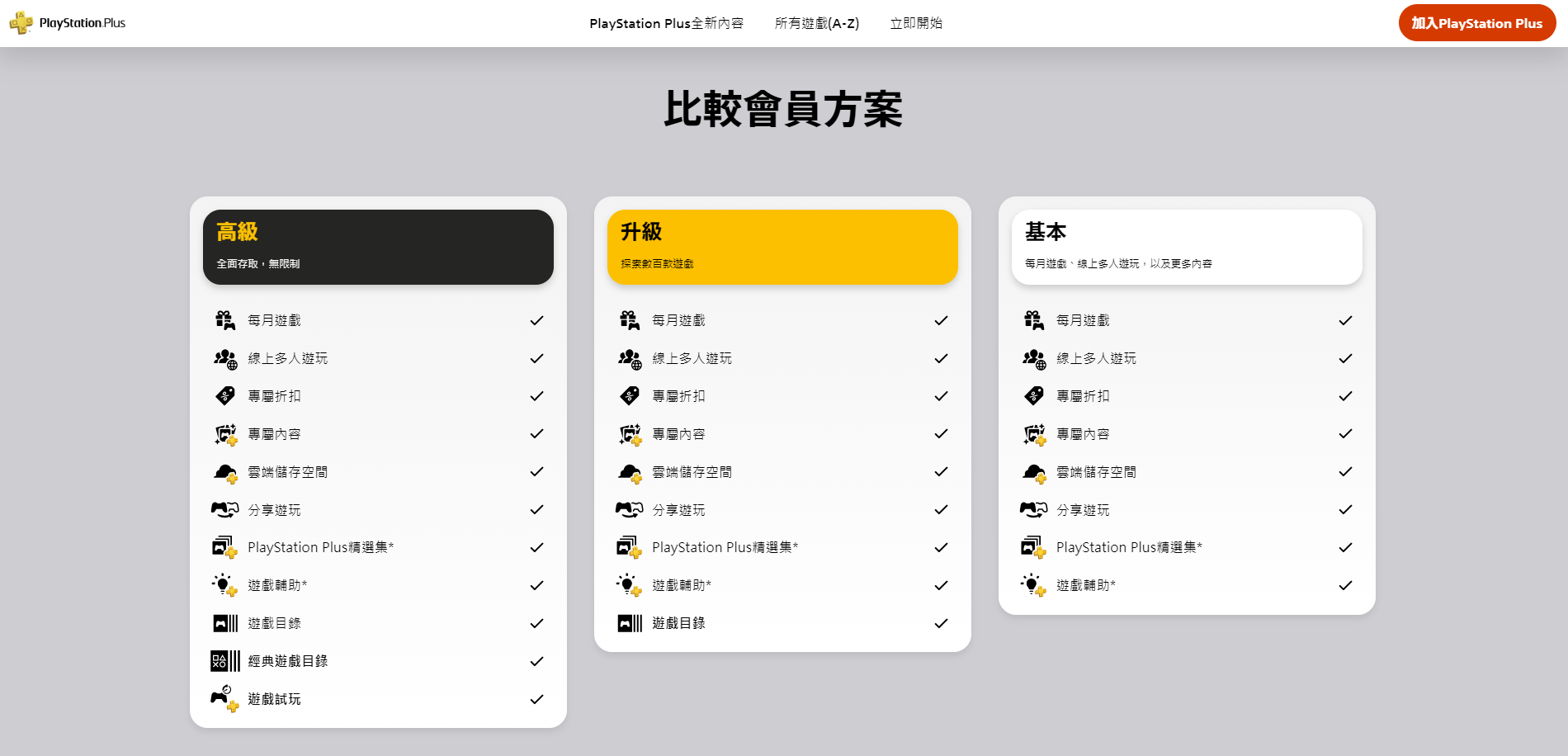1568x756 pixels.
Task: Click 線上多人遊玩 icon in 高級 plan
Action: (225, 358)
